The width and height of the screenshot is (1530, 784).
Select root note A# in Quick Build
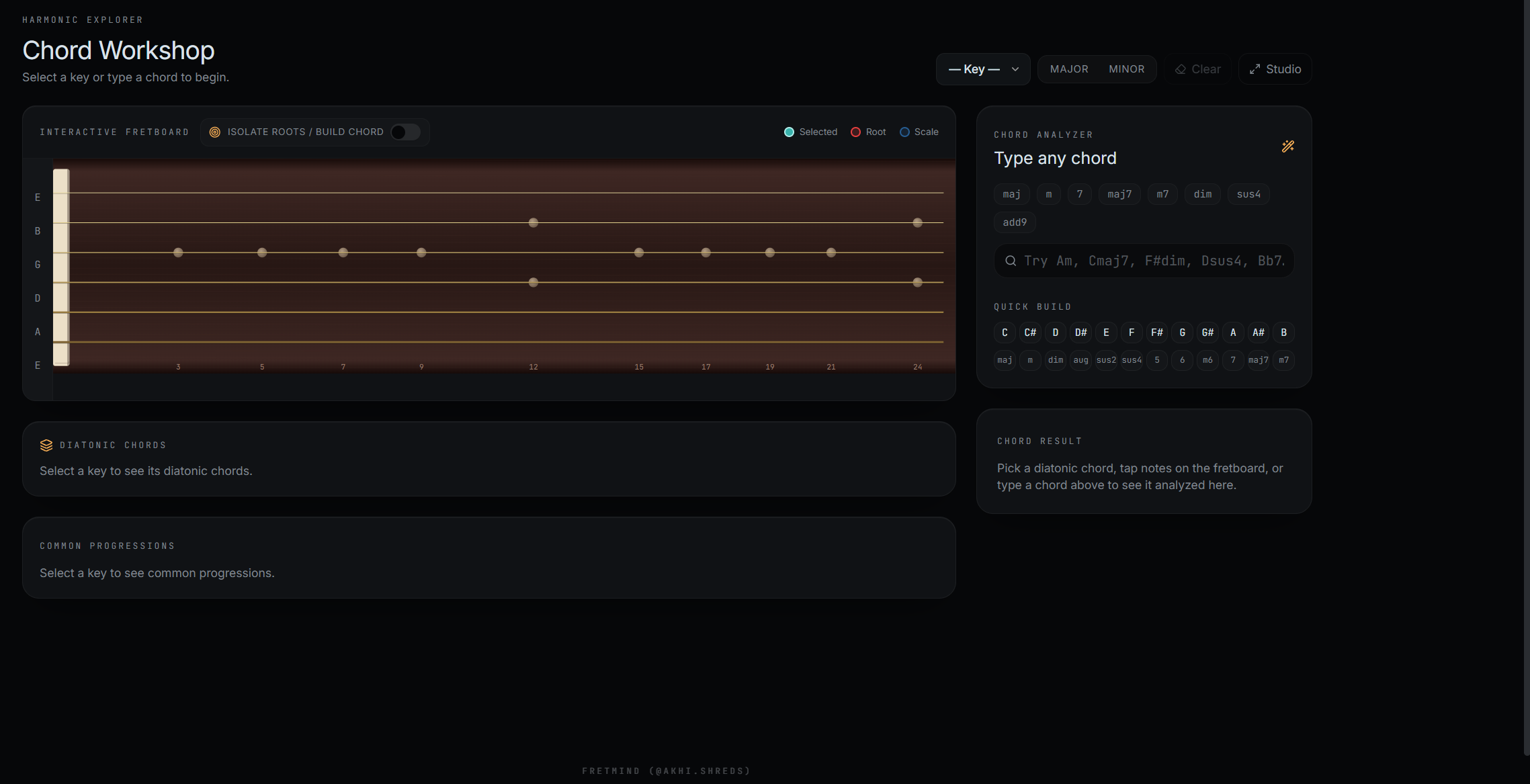coord(1259,333)
